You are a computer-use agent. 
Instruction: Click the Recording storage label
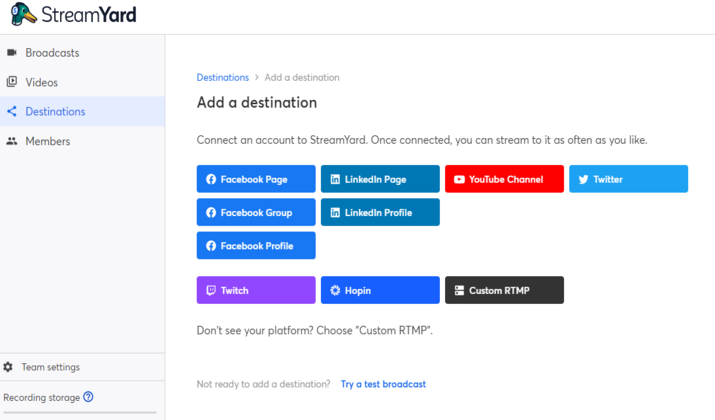(x=41, y=397)
